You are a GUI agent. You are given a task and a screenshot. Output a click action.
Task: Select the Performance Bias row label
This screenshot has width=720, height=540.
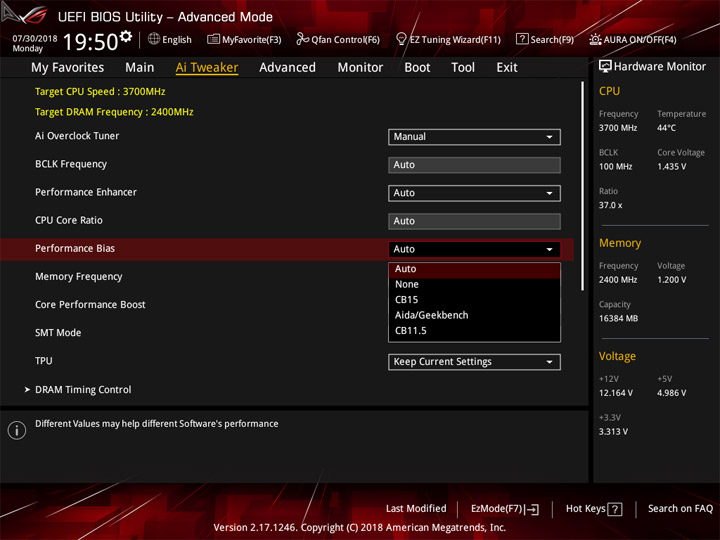pos(75,248)
